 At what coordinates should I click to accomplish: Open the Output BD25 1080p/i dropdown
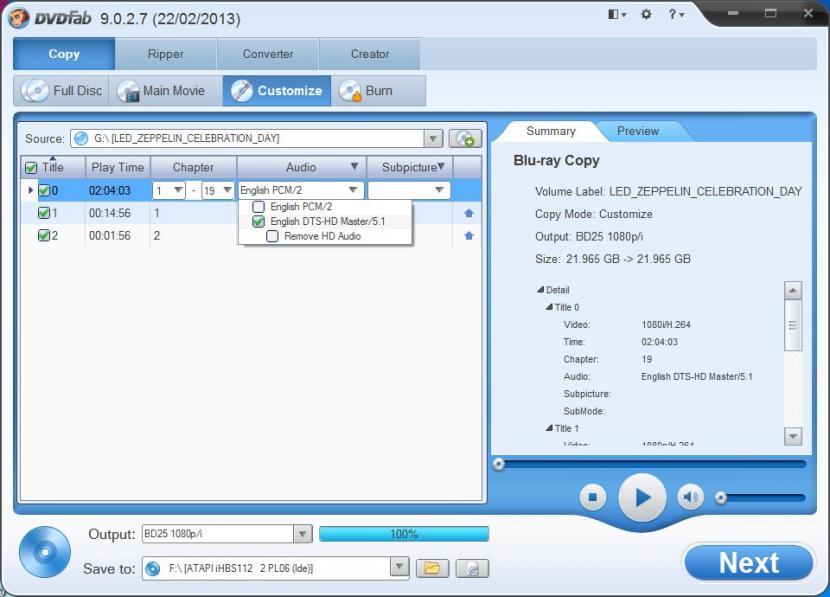(x=302, y=534)
